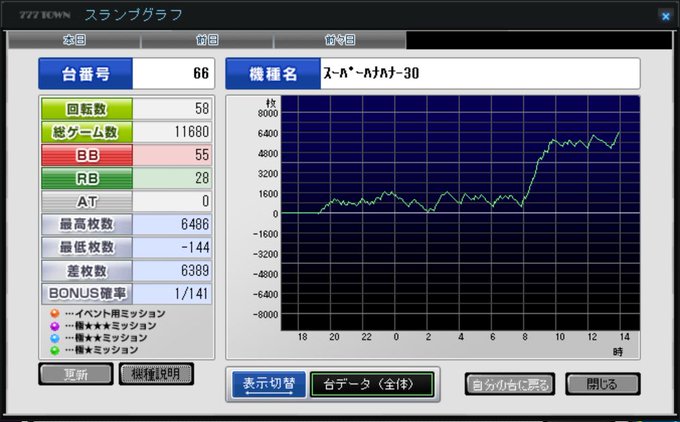Click the -8000 y-axis label

click(x=266, y=314)
